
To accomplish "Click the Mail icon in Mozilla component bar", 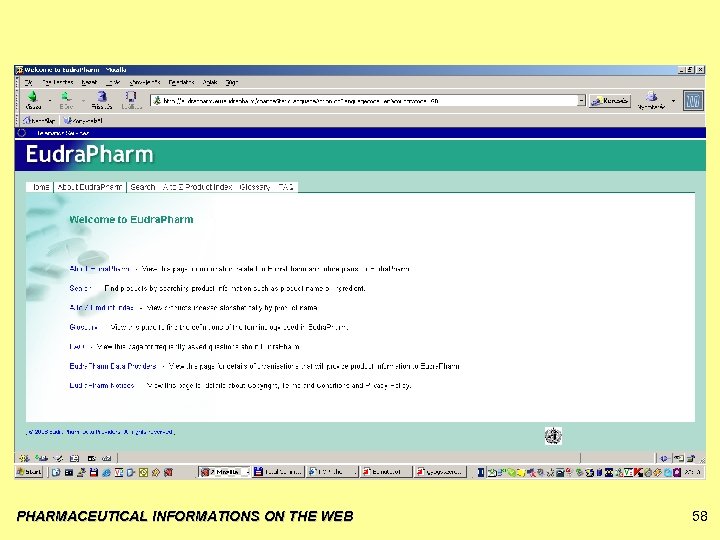I will 42,458.
